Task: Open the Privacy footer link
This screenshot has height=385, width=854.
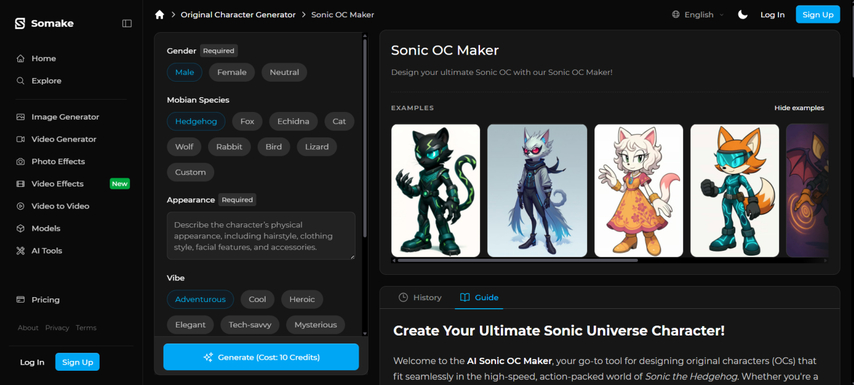Action: click(x=57, y=328)
